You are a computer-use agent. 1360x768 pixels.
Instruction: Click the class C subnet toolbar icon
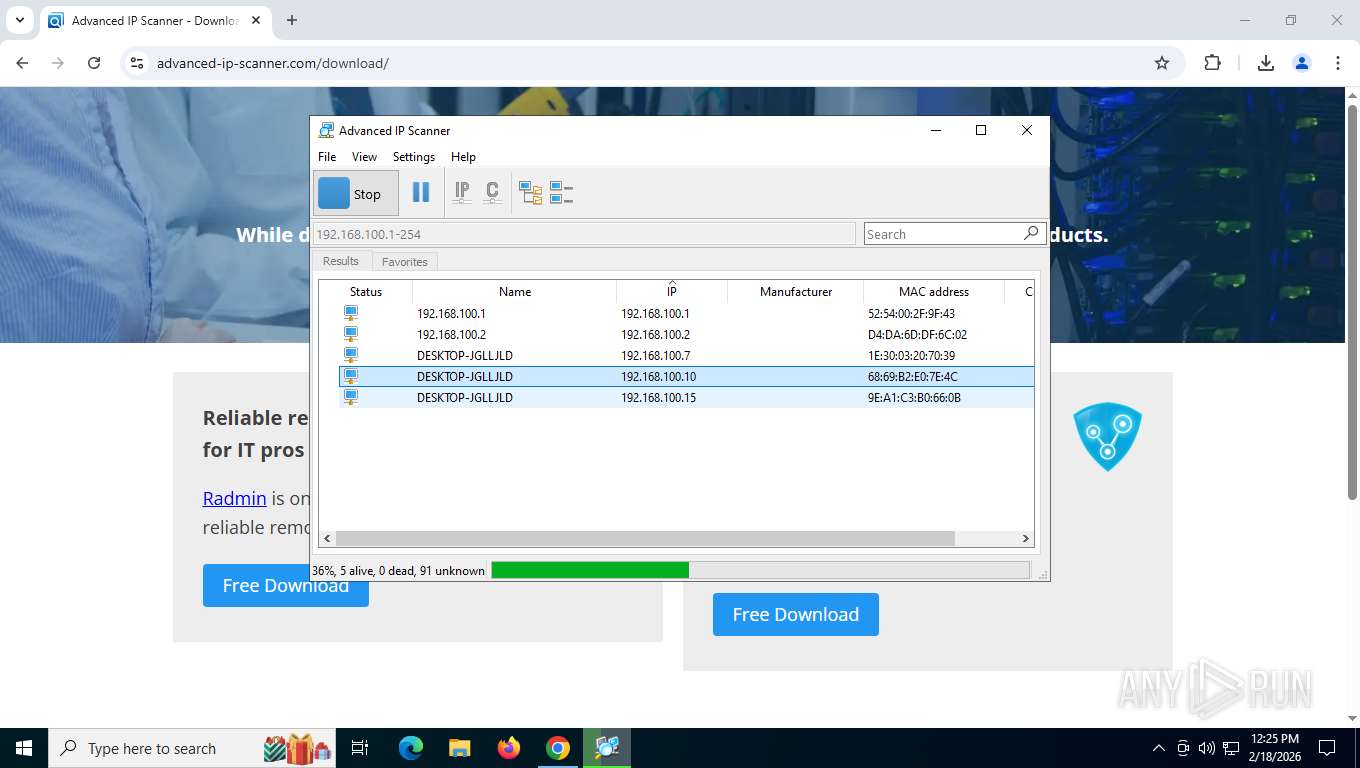coord(492,193)
